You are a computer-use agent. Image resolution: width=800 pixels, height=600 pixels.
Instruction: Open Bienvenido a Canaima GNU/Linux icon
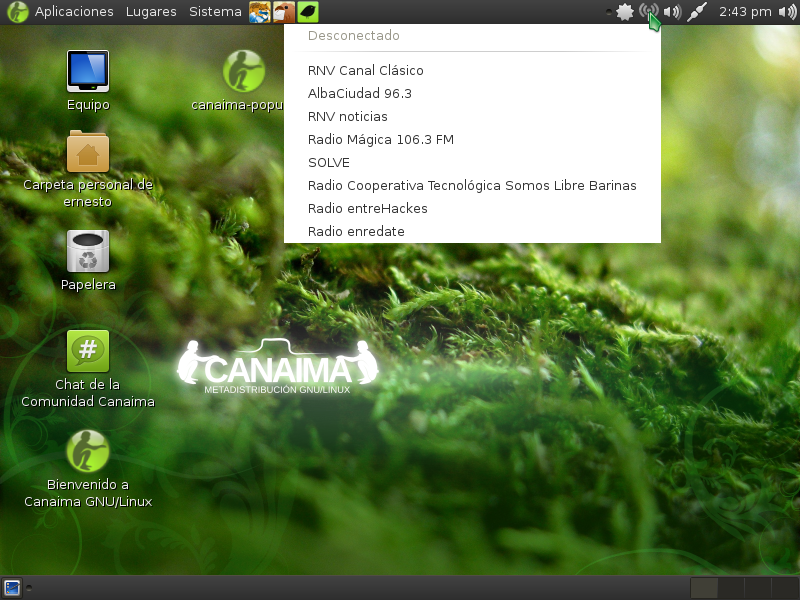click(x=88, y=451)
